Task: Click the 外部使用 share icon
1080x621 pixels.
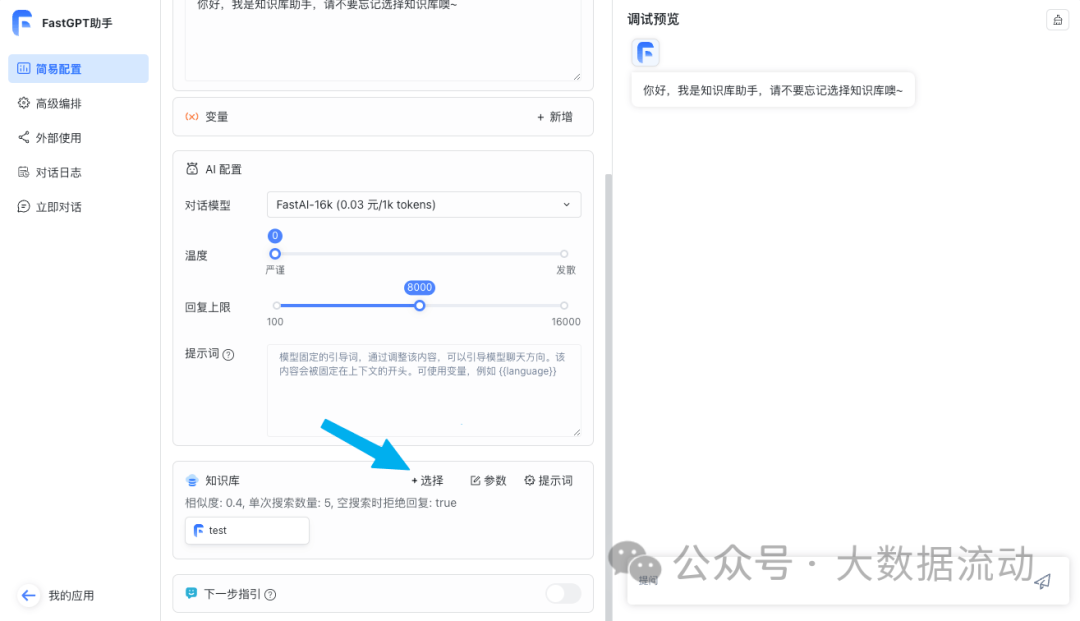Action: pos(23,137)
